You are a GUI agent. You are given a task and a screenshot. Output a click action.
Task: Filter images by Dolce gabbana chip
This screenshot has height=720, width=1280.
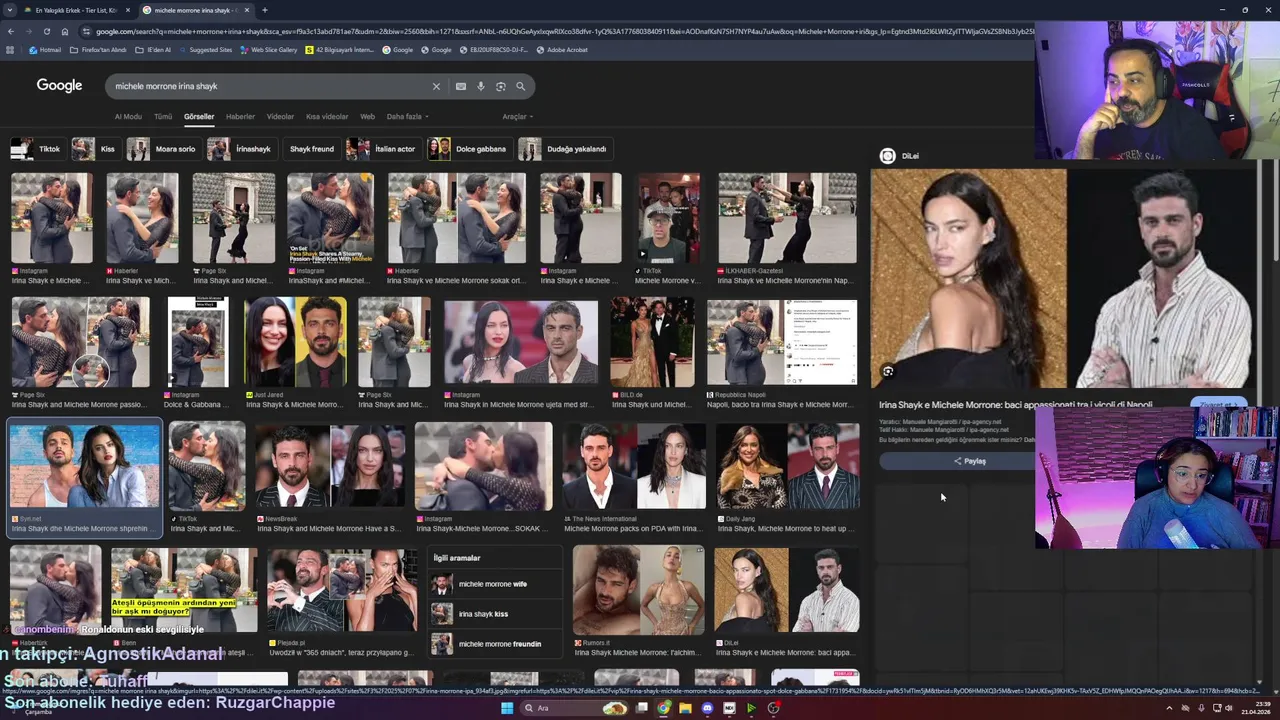click(x=469, y=149)
